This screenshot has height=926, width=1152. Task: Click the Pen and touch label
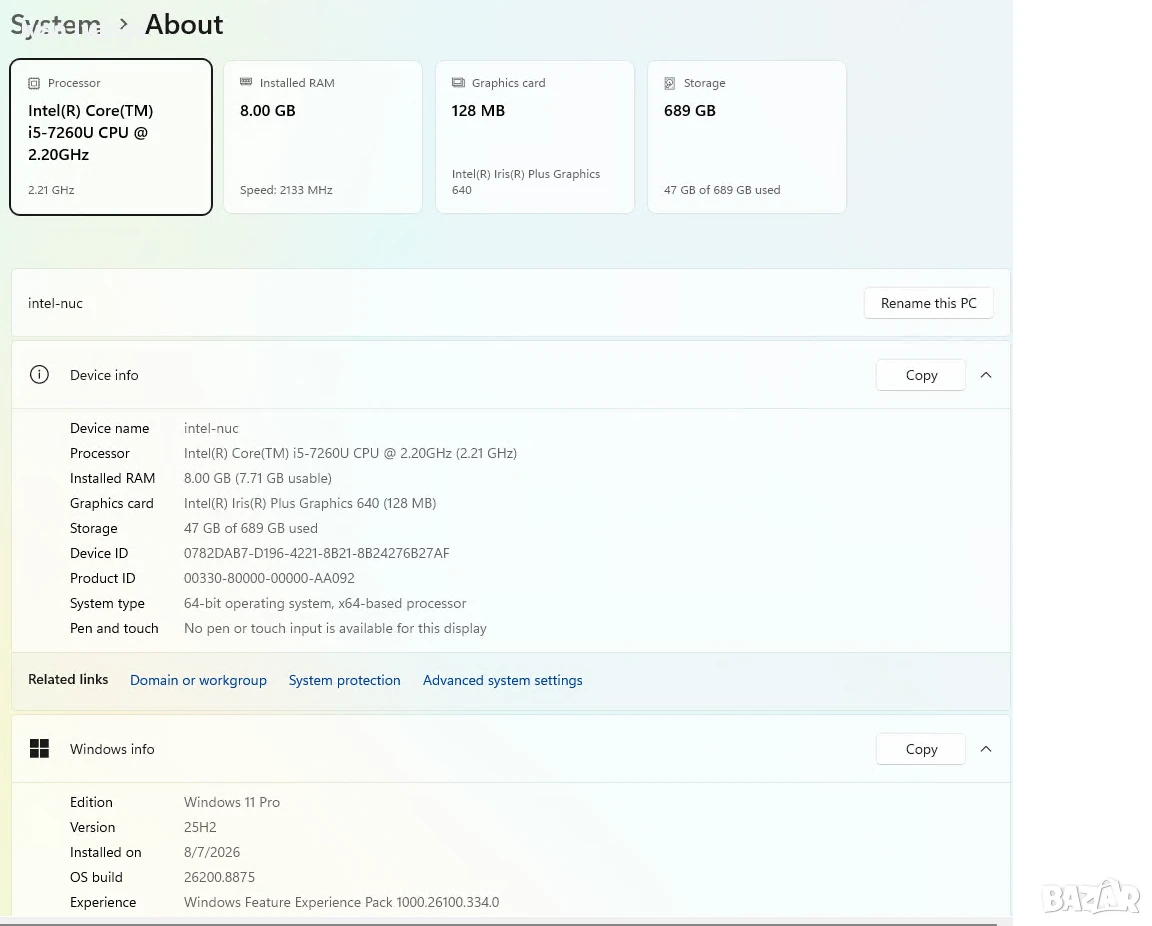coord(114,628)
